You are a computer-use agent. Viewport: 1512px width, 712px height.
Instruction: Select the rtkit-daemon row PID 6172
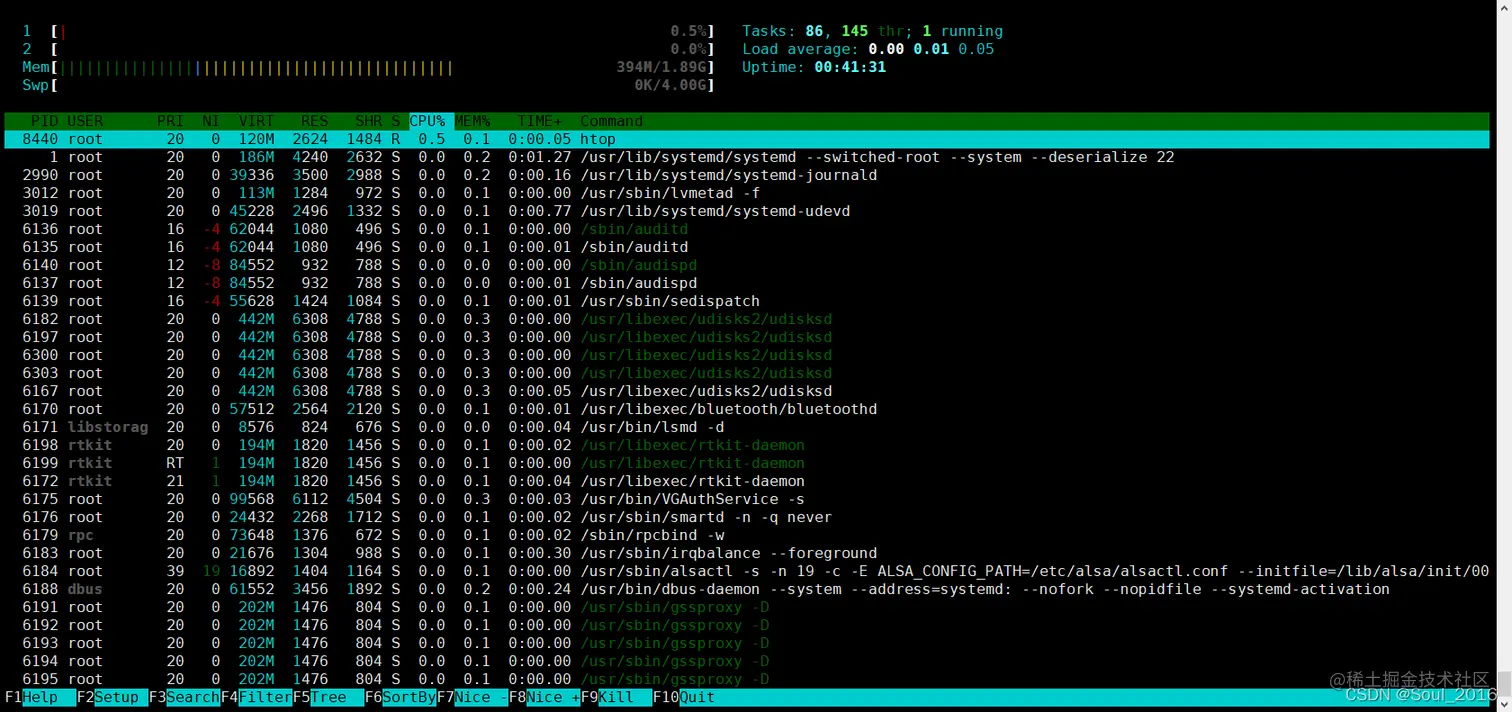point(747,481)
